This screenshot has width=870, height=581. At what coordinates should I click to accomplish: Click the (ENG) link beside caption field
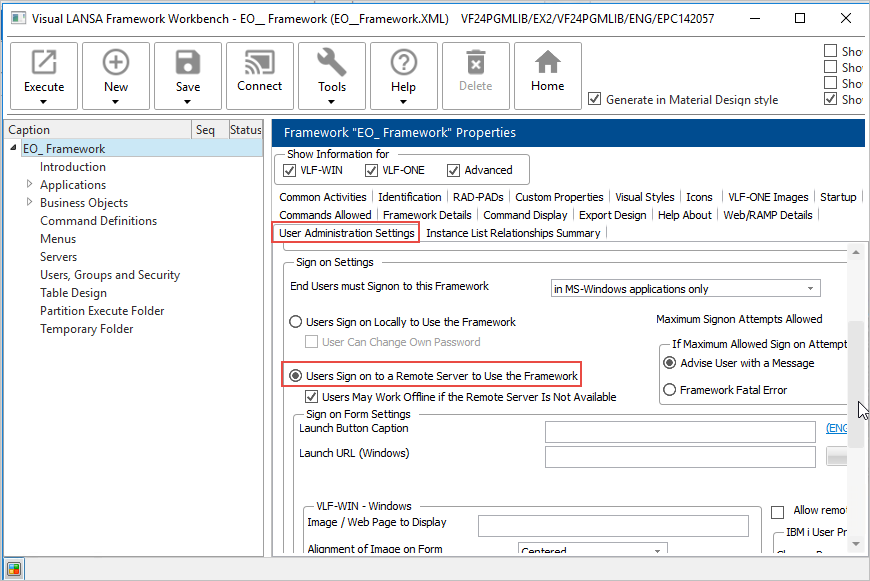tap(836, 428)
